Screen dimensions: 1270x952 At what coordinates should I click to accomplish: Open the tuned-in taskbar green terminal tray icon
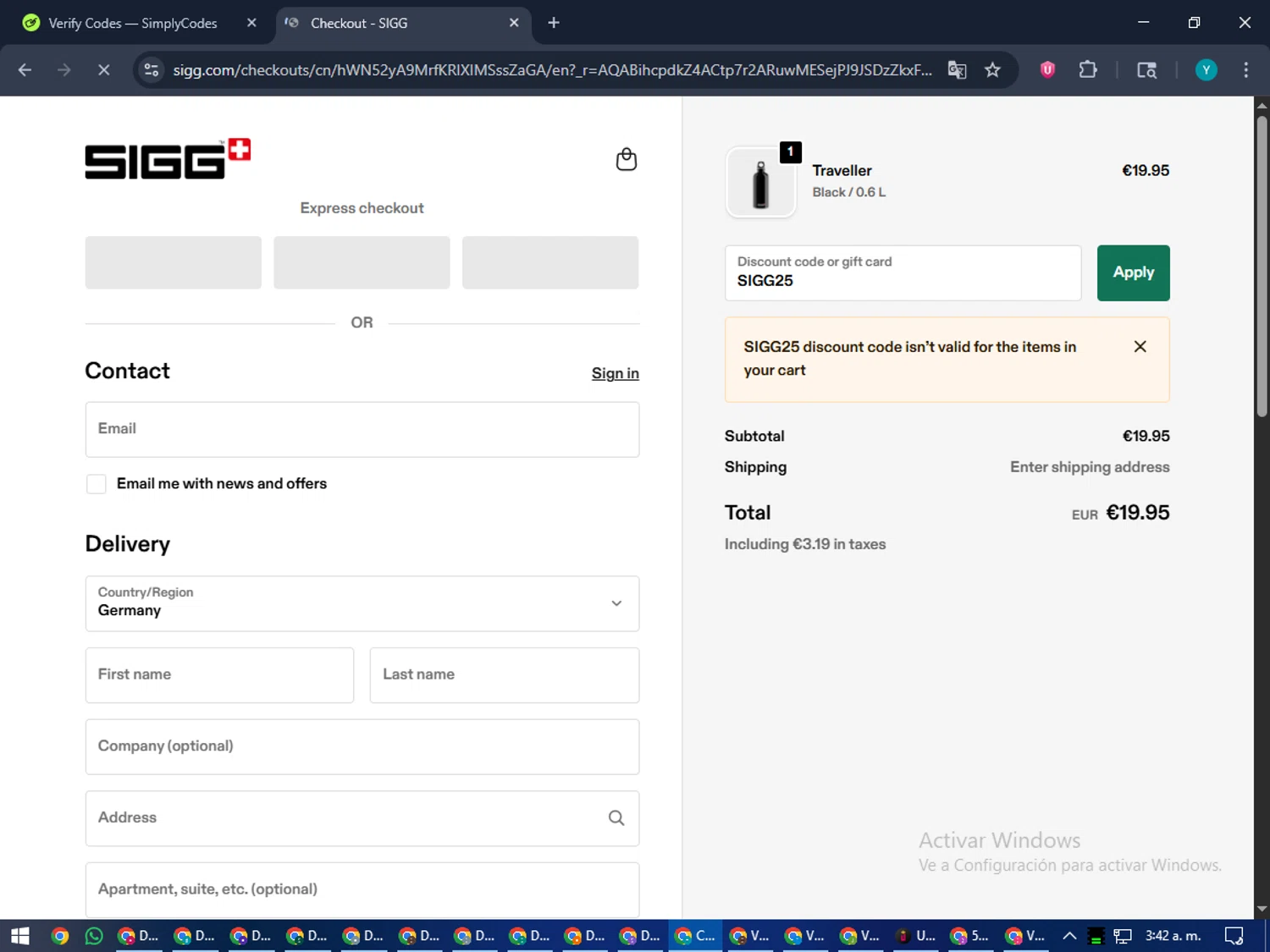tap(1096, 936)
